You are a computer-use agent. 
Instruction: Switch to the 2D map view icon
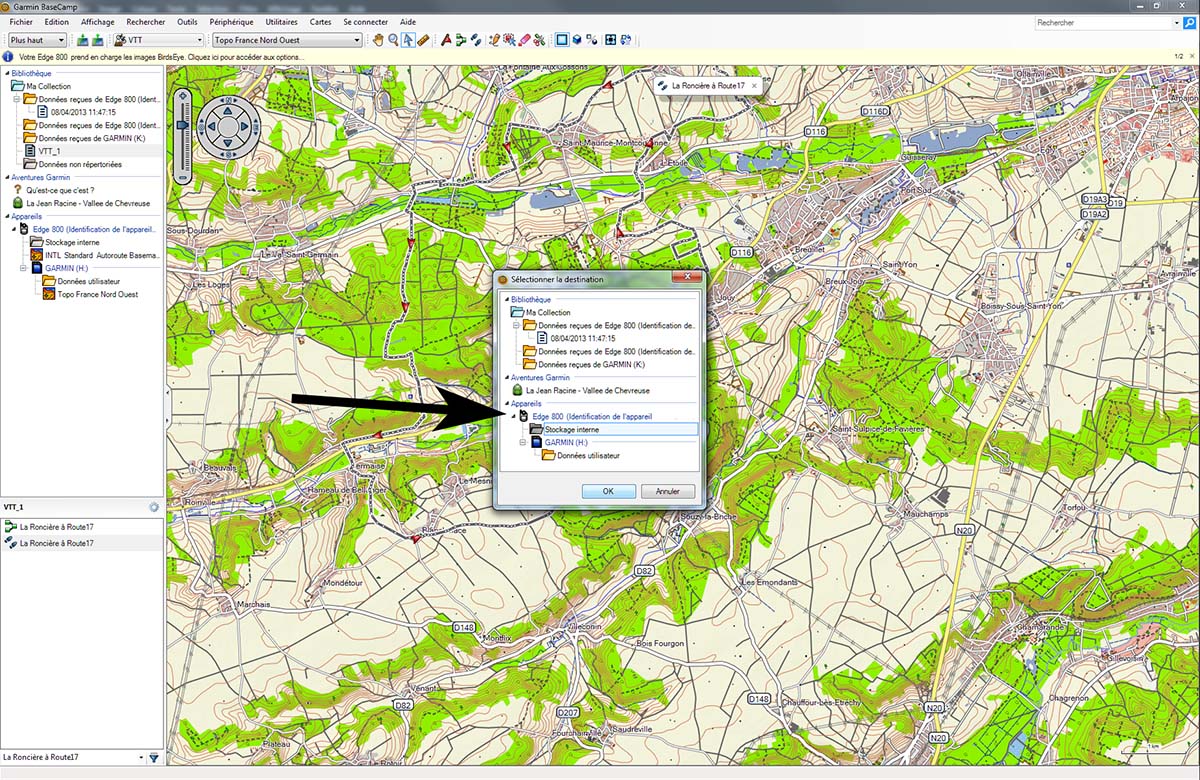click(x=562, y=40)
